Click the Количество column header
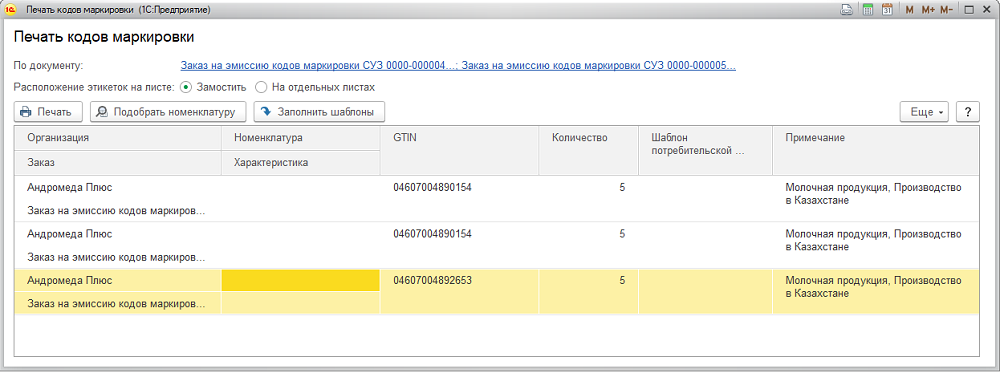This screenshot has width=1000, height=373. [x=588, y=150]
